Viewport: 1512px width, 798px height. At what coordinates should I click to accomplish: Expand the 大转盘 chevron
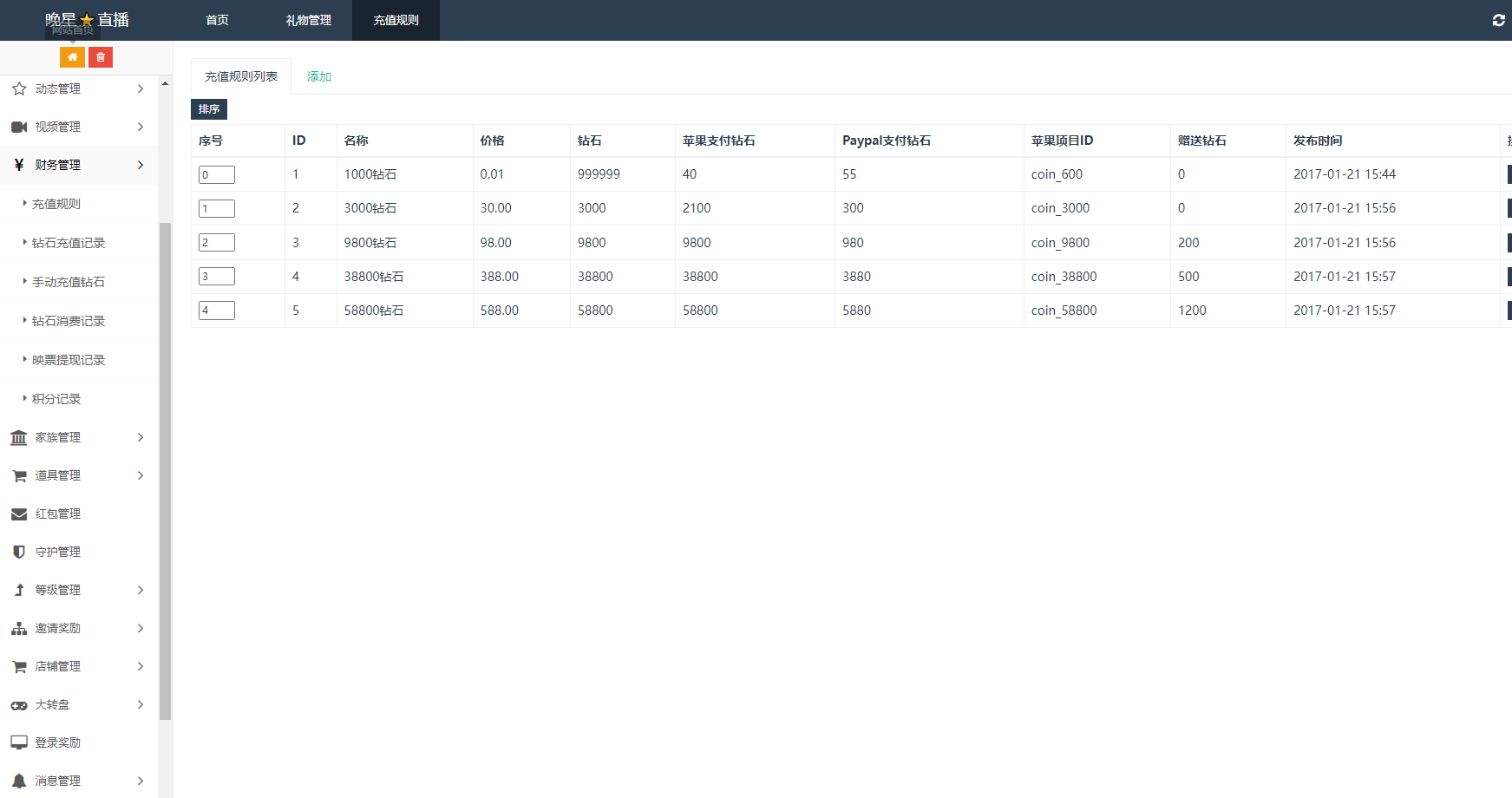(141, 704)
